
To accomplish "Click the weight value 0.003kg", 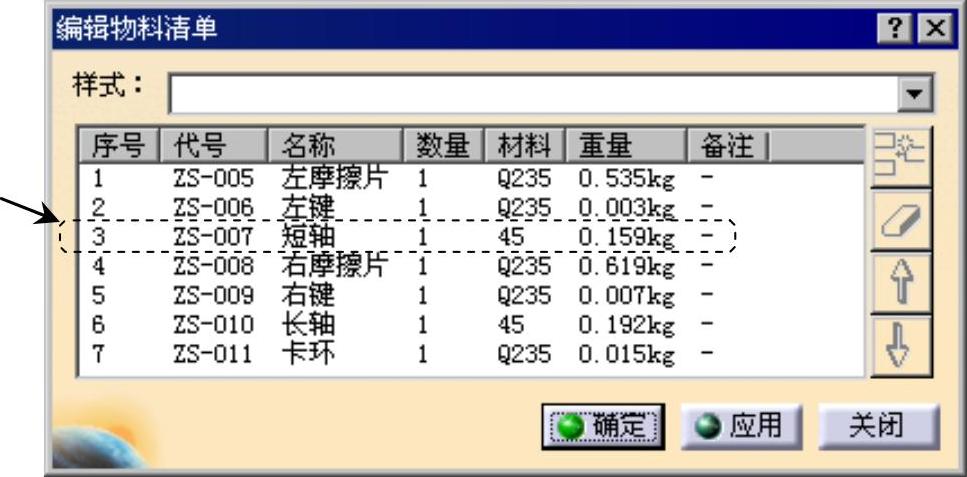I will coord(627,209).
